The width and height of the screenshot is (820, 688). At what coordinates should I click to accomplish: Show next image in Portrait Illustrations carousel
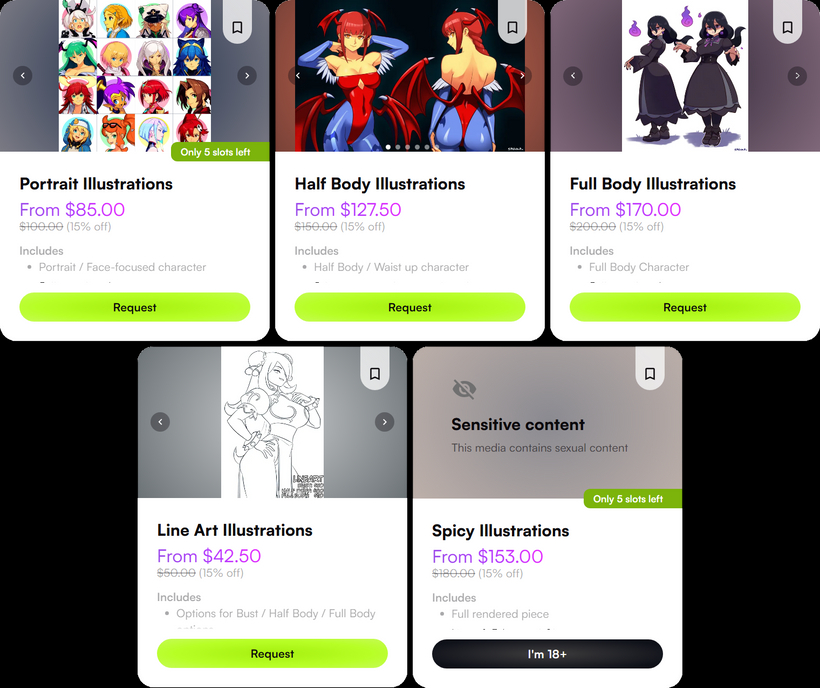pyautogui.click(x=247, y=75)
